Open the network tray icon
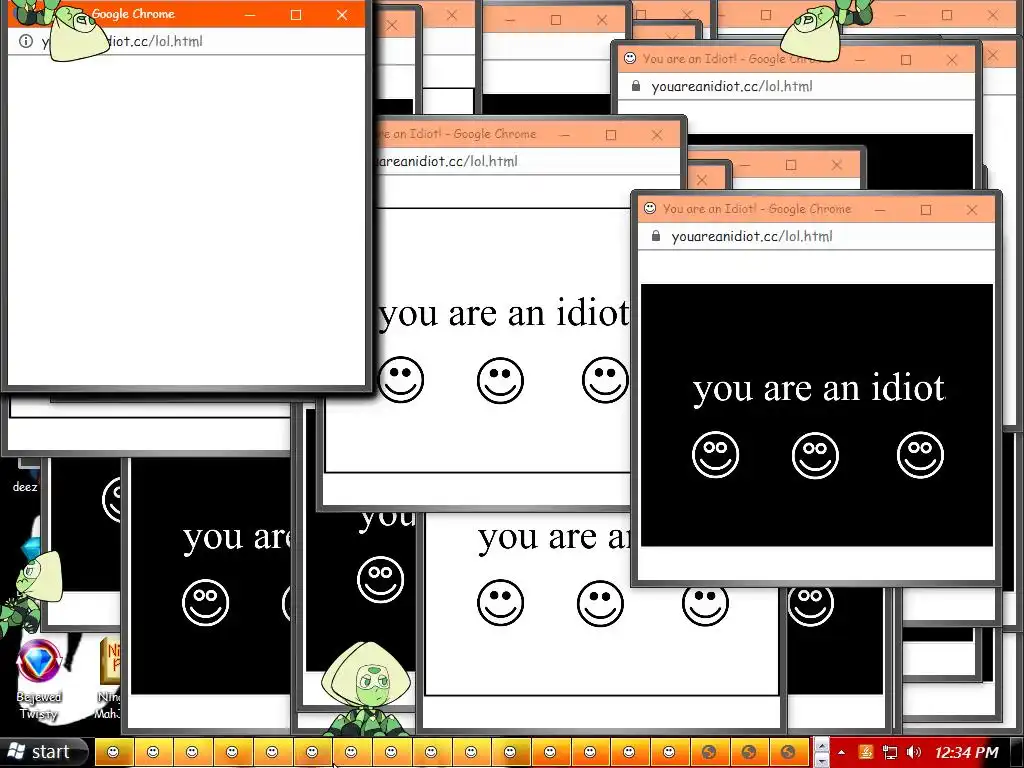Screen dimensions: 1024x768 [889, 752]
